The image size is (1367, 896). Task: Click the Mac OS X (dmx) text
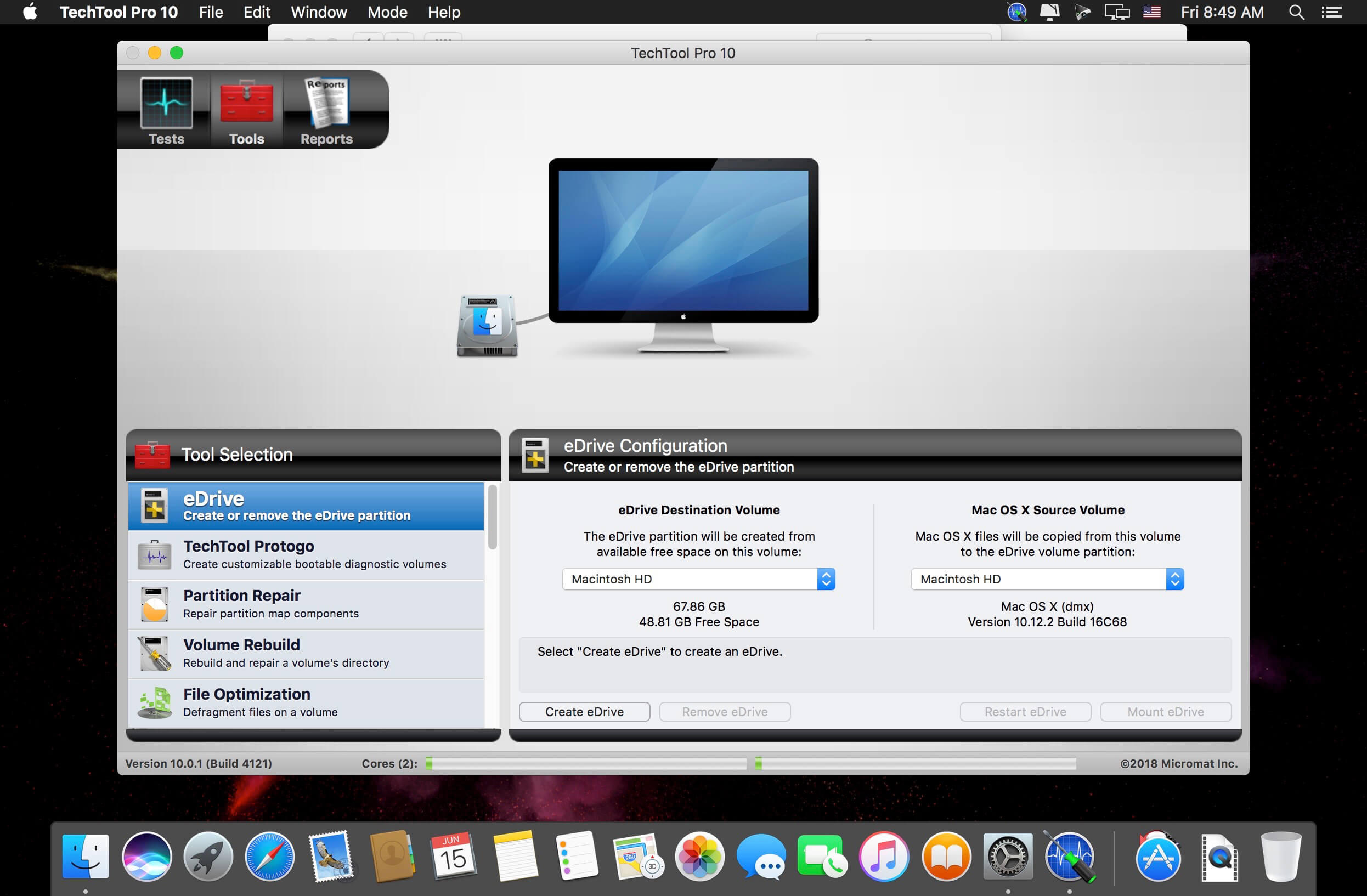pyautogui.click(x=1047, y=606)
